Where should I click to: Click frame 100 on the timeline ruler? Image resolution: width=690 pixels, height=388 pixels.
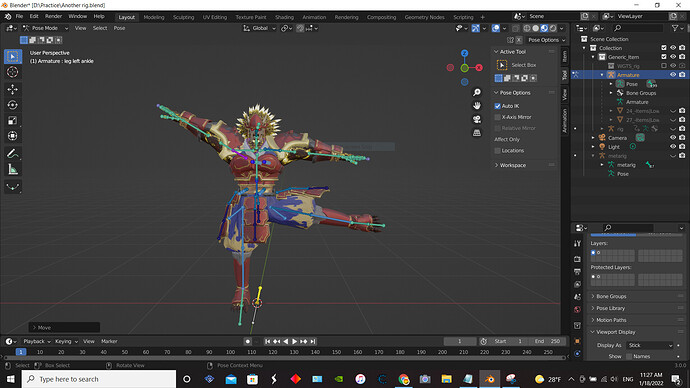click(x=230, y=352)
